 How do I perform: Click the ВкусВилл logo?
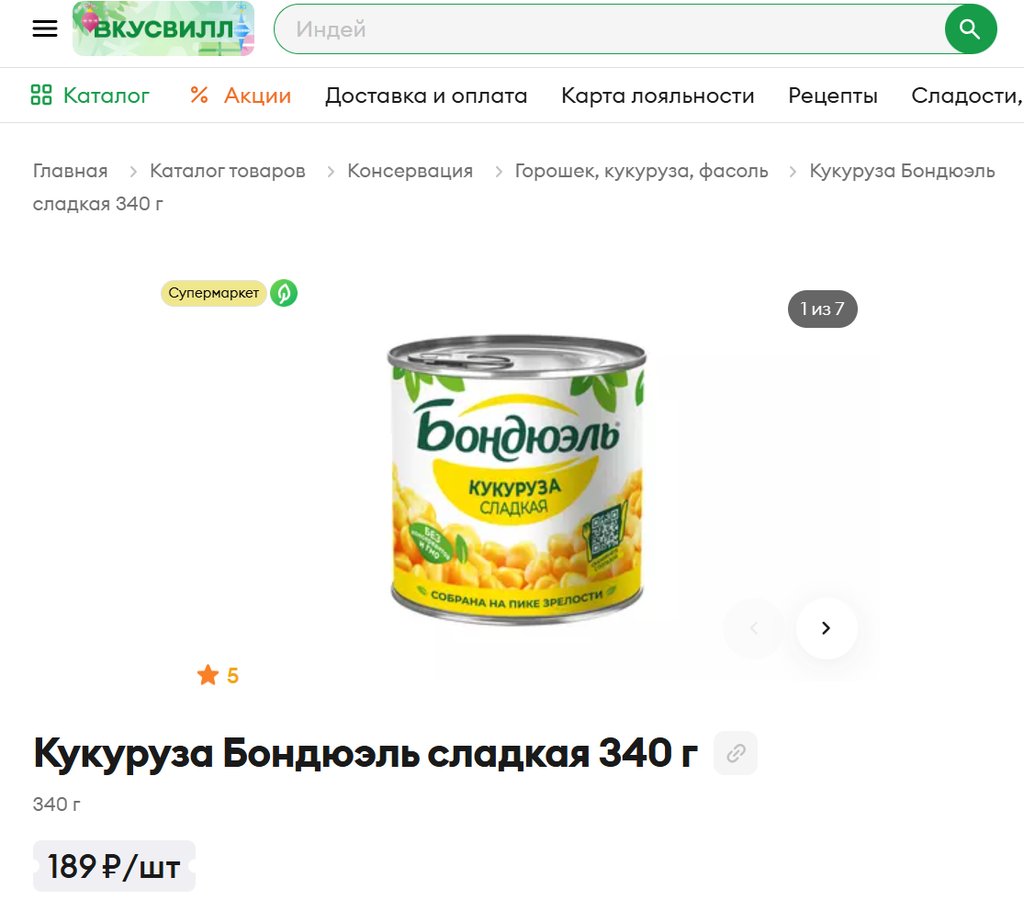pyautogui.click(x=163, y=29)
